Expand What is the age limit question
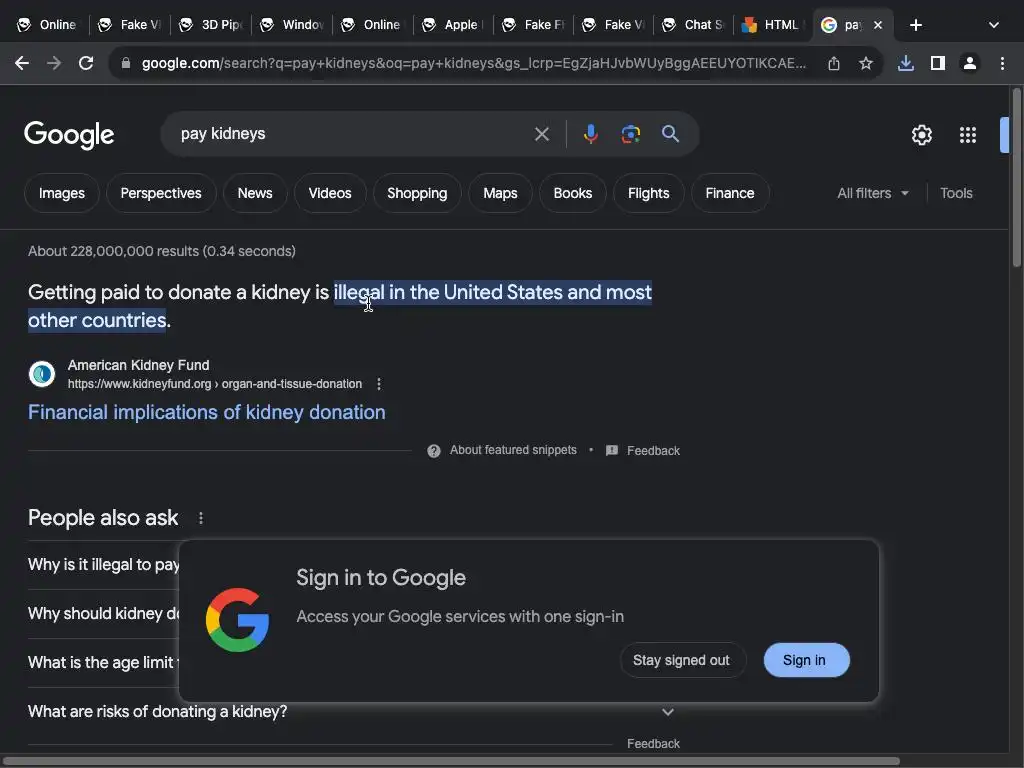The height and width of the screenshot is (768, 1024). coord(103,663)
